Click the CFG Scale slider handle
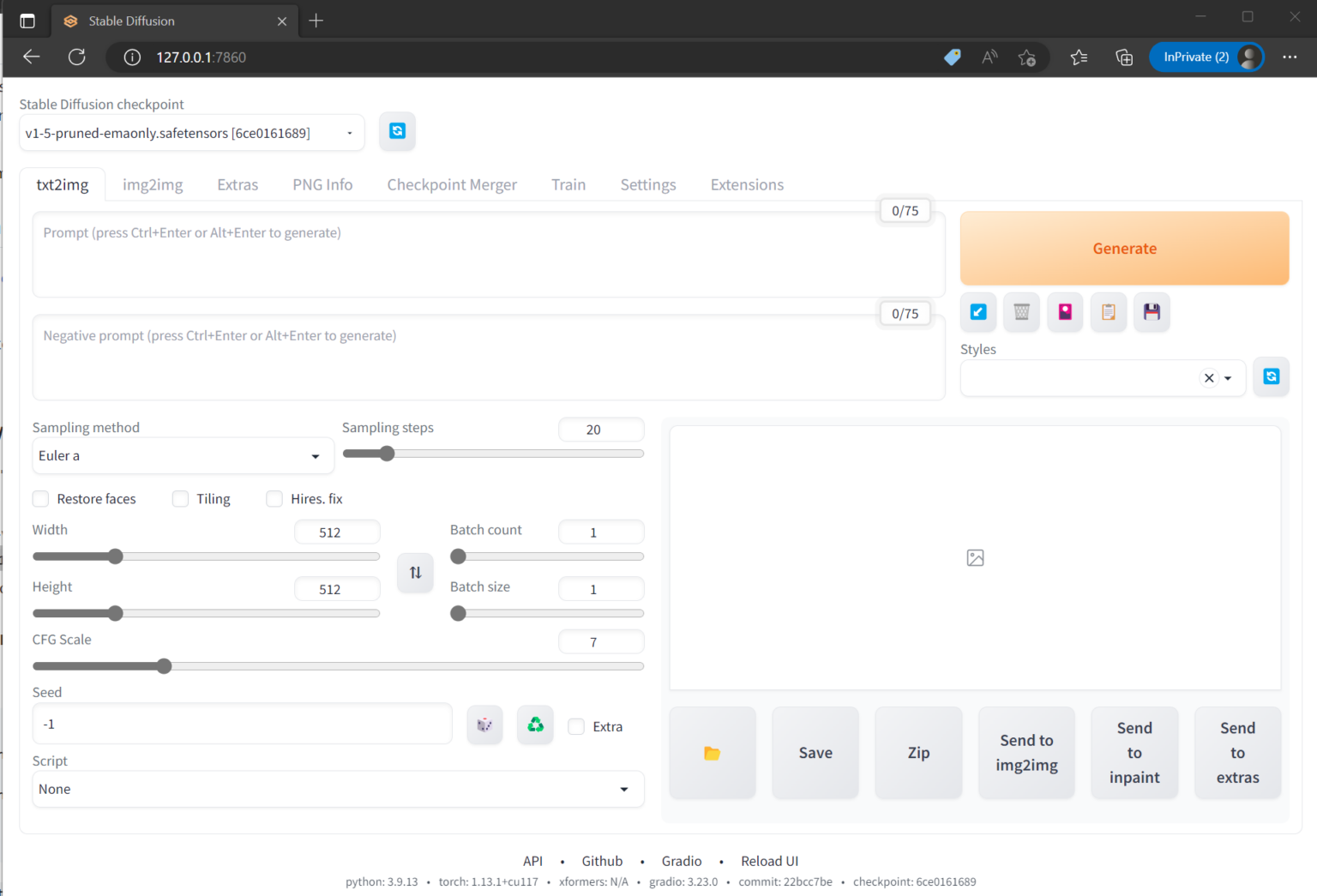 [164, 666]
